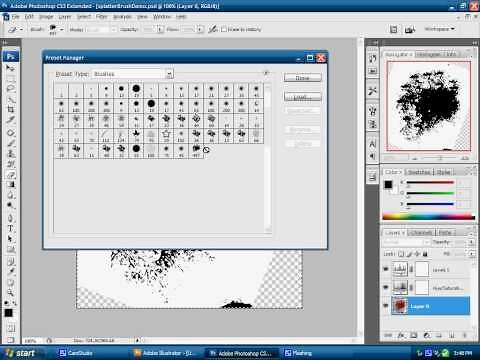Image resolution: width=480 pixels, height=360 pixels.
Task: Select the Move tool in the toolbox
Action: click(10, 68)
